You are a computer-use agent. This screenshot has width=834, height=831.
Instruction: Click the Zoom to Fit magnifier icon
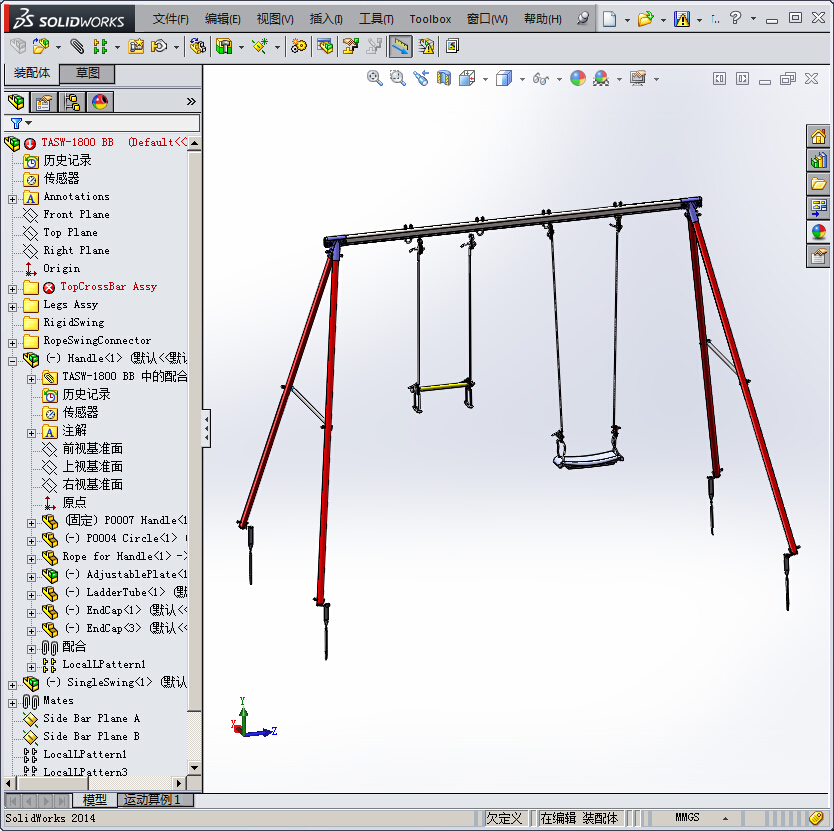point(374,79)
